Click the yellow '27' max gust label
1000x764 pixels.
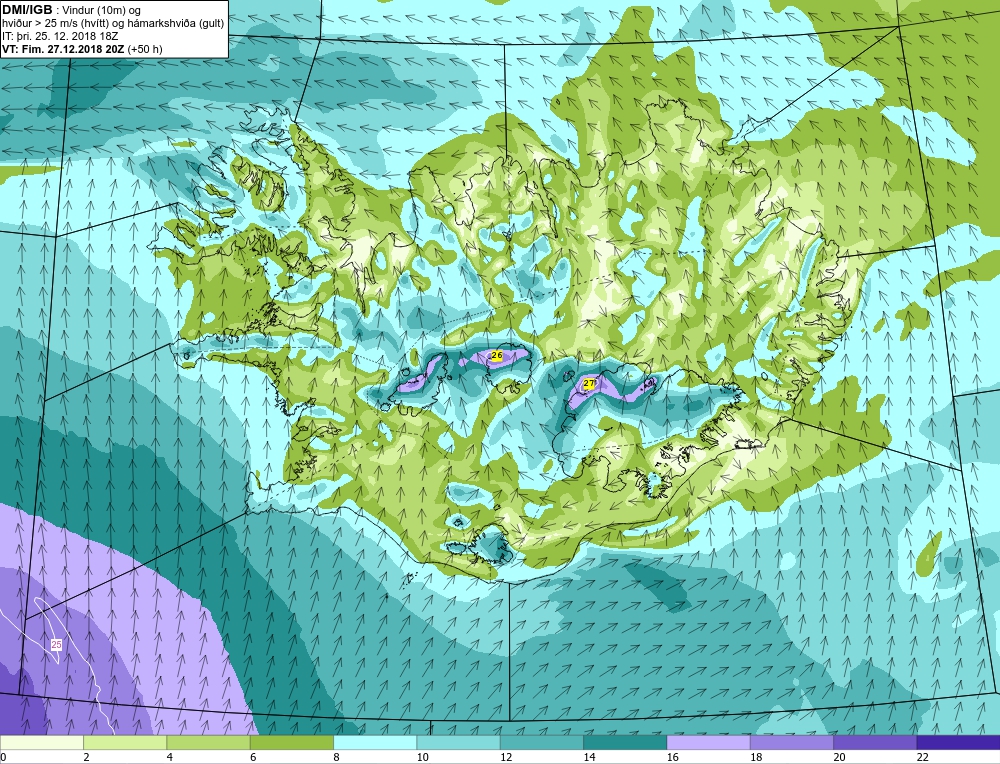(589, 383)
